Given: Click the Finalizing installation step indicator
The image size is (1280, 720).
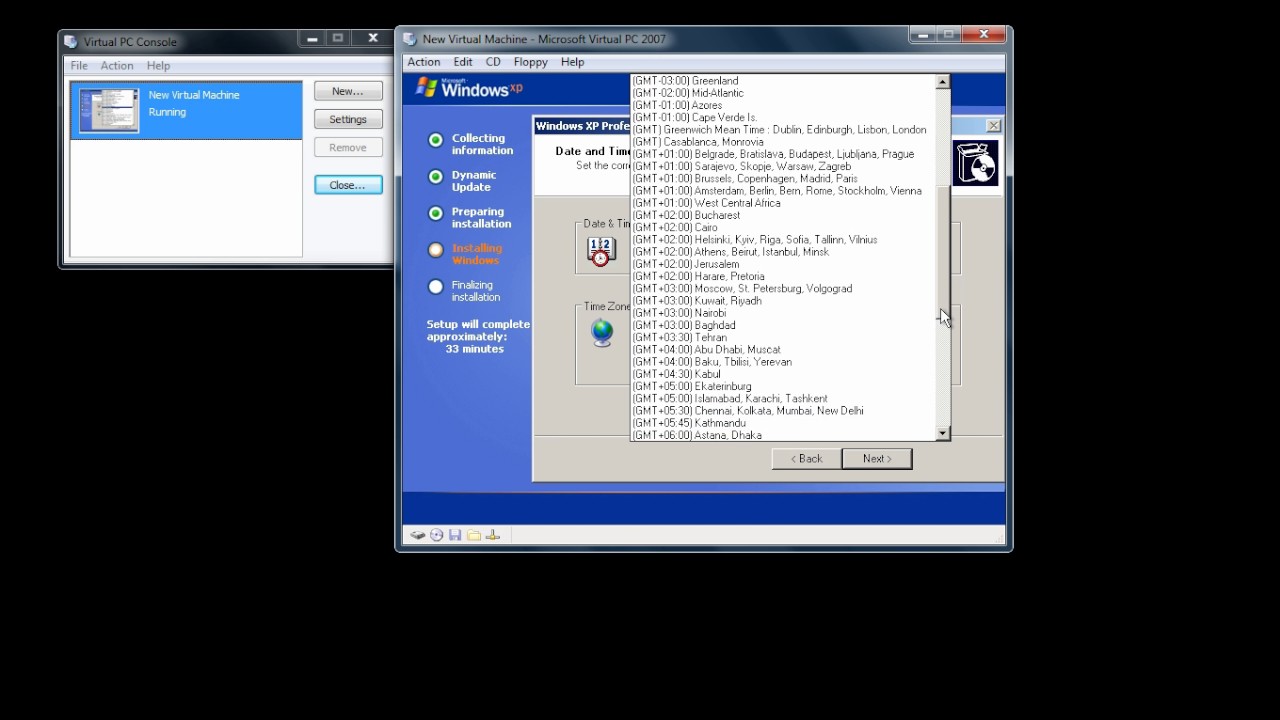Looking at the screenshot, I should click(436, 287).
